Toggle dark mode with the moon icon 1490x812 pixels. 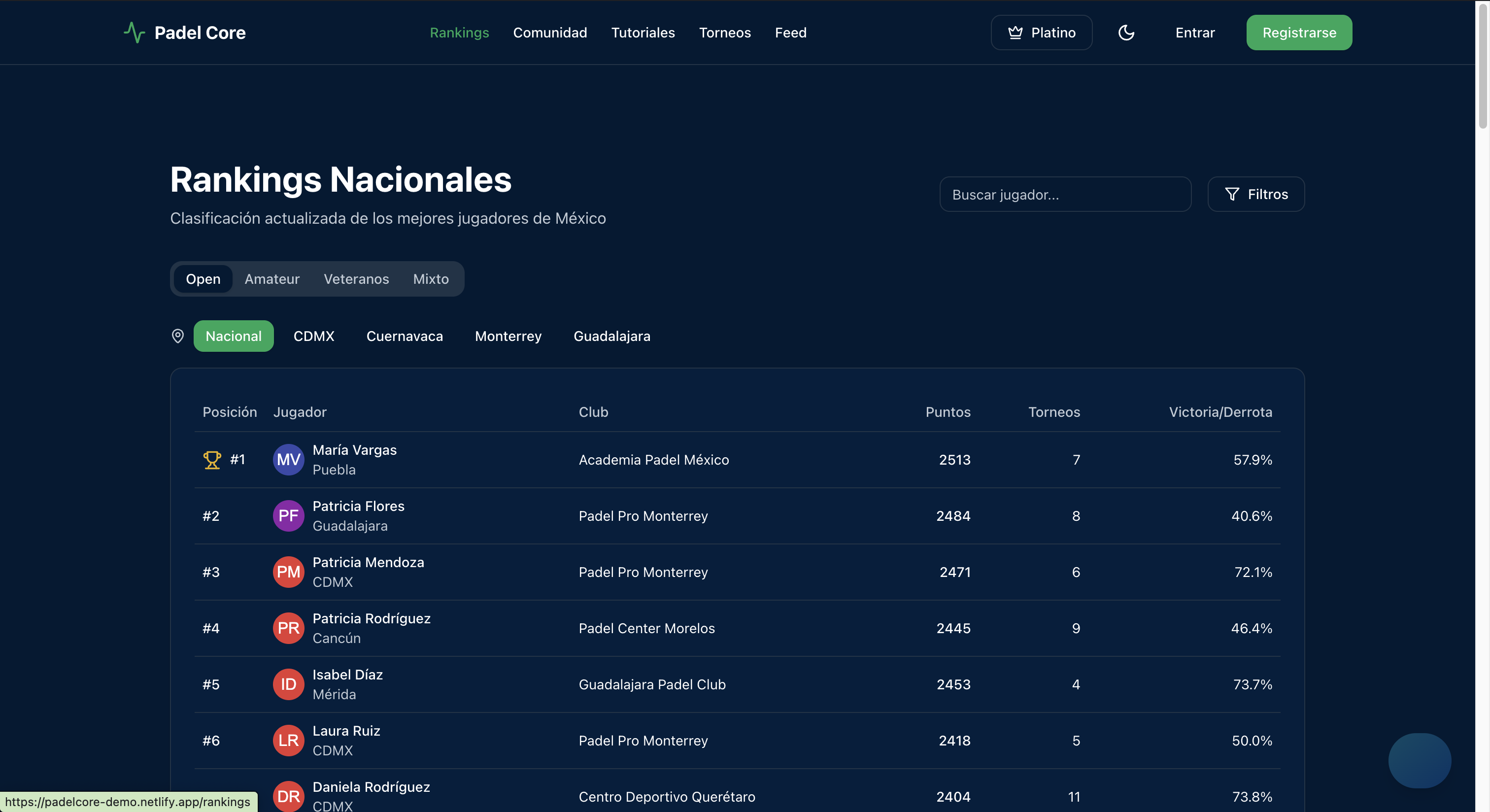[x=1125, y=33]
